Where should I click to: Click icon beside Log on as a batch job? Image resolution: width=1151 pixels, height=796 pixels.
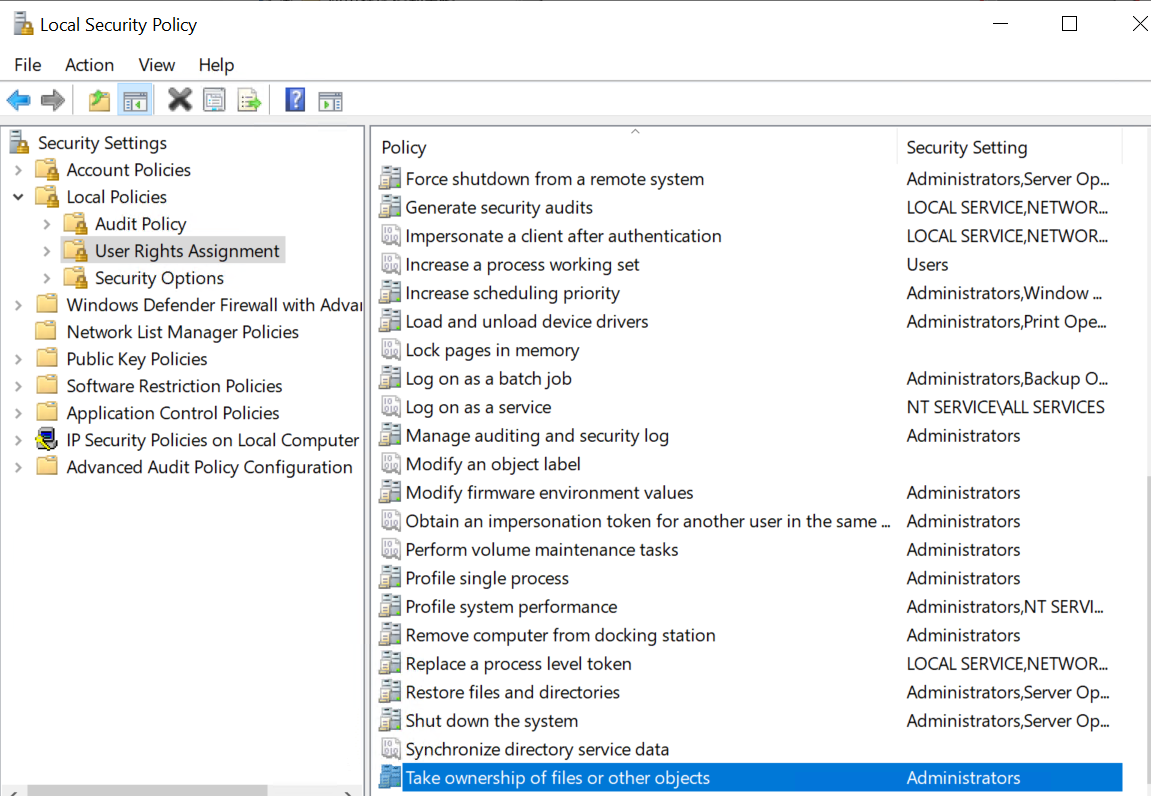[390, 378]
